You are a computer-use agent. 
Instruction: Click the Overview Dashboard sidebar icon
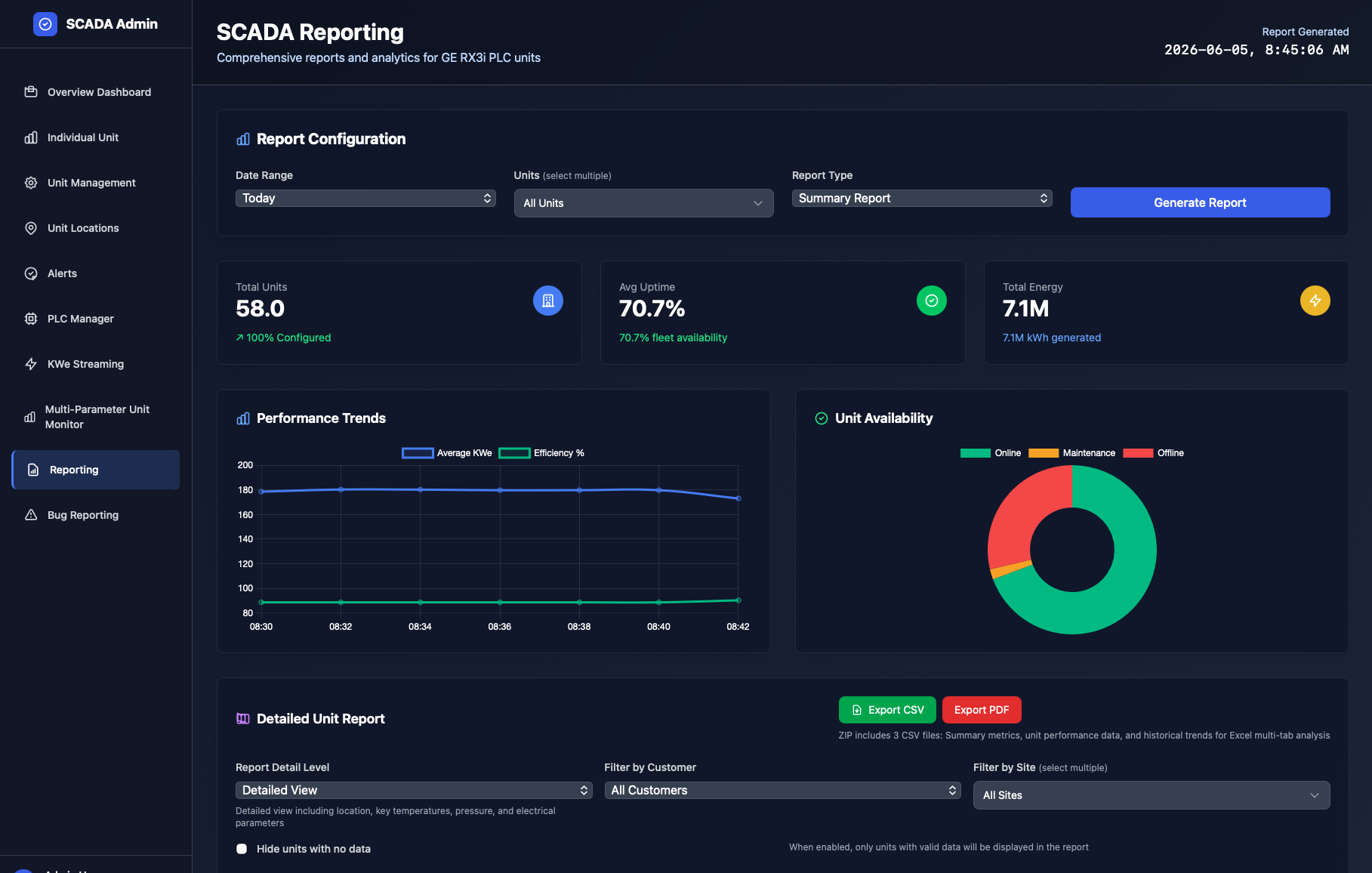click(x=31, y=92)
